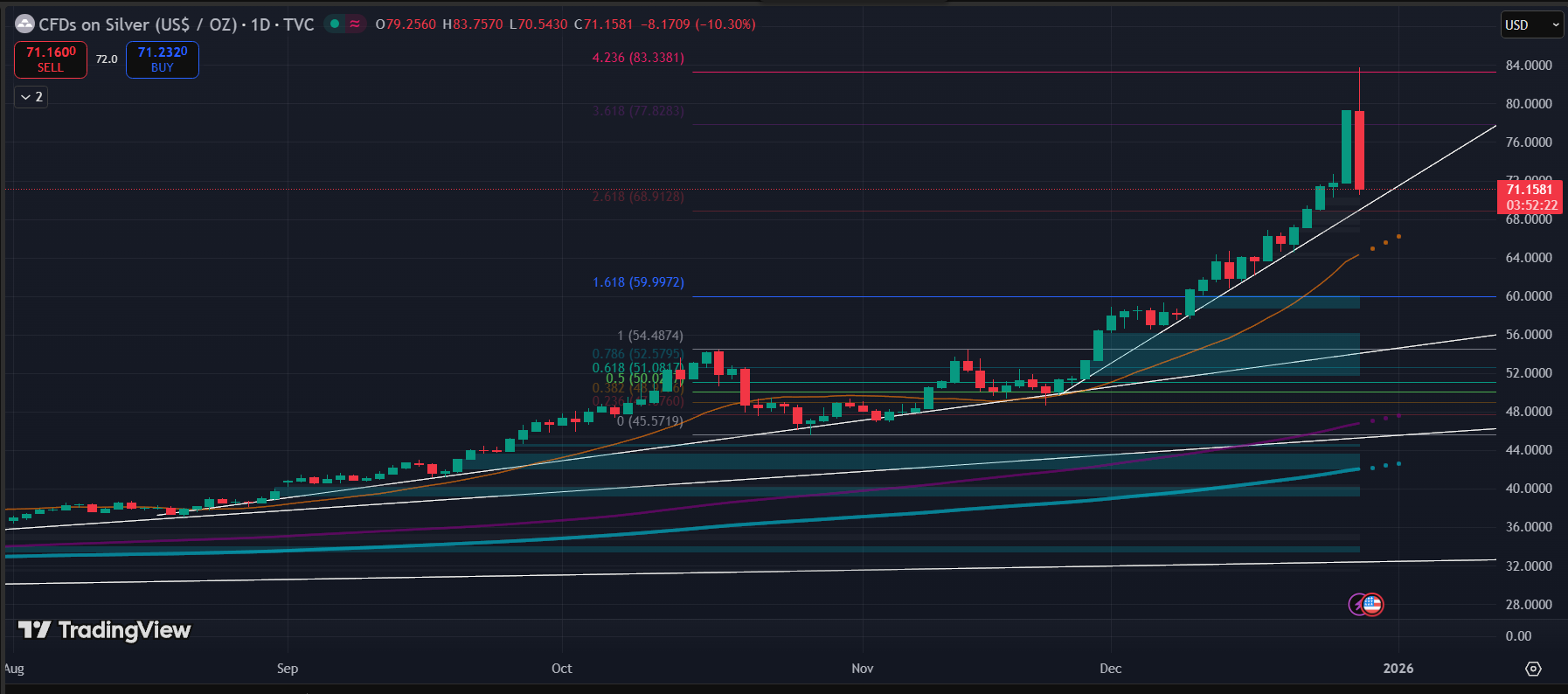The image size is (1568, 694).
Task: Click the 64.0000 price axis label
Action: point(1529,258)
